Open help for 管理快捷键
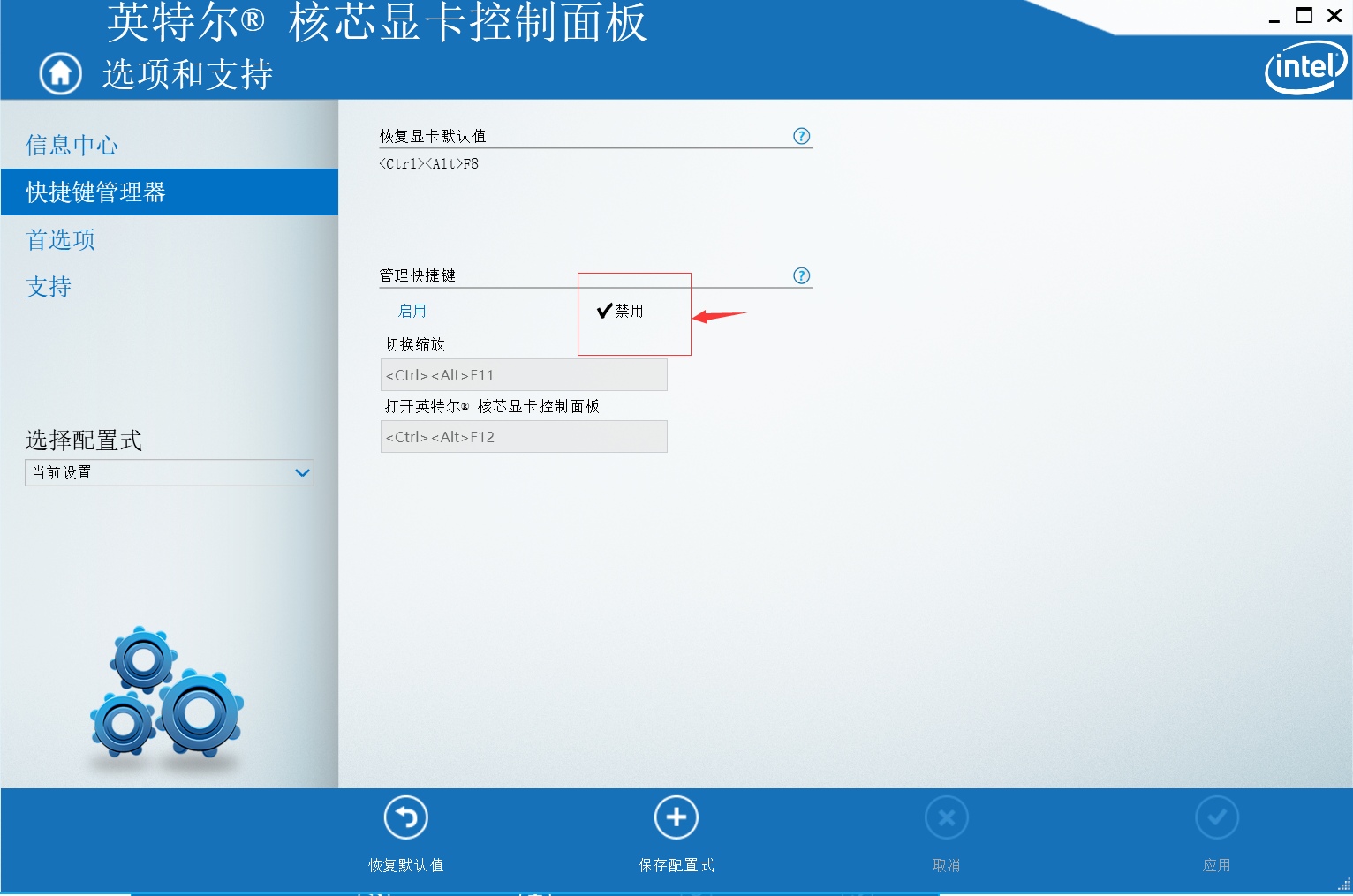This screenshot has height=896, width=1353. (801, 275)
